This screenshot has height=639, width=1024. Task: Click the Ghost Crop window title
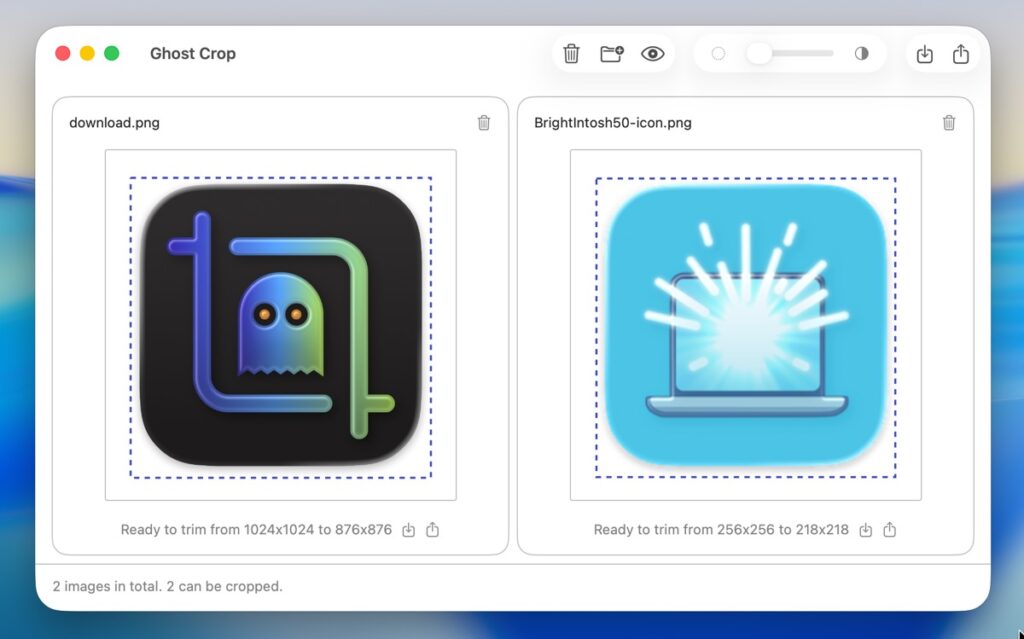tap(193, 54)
